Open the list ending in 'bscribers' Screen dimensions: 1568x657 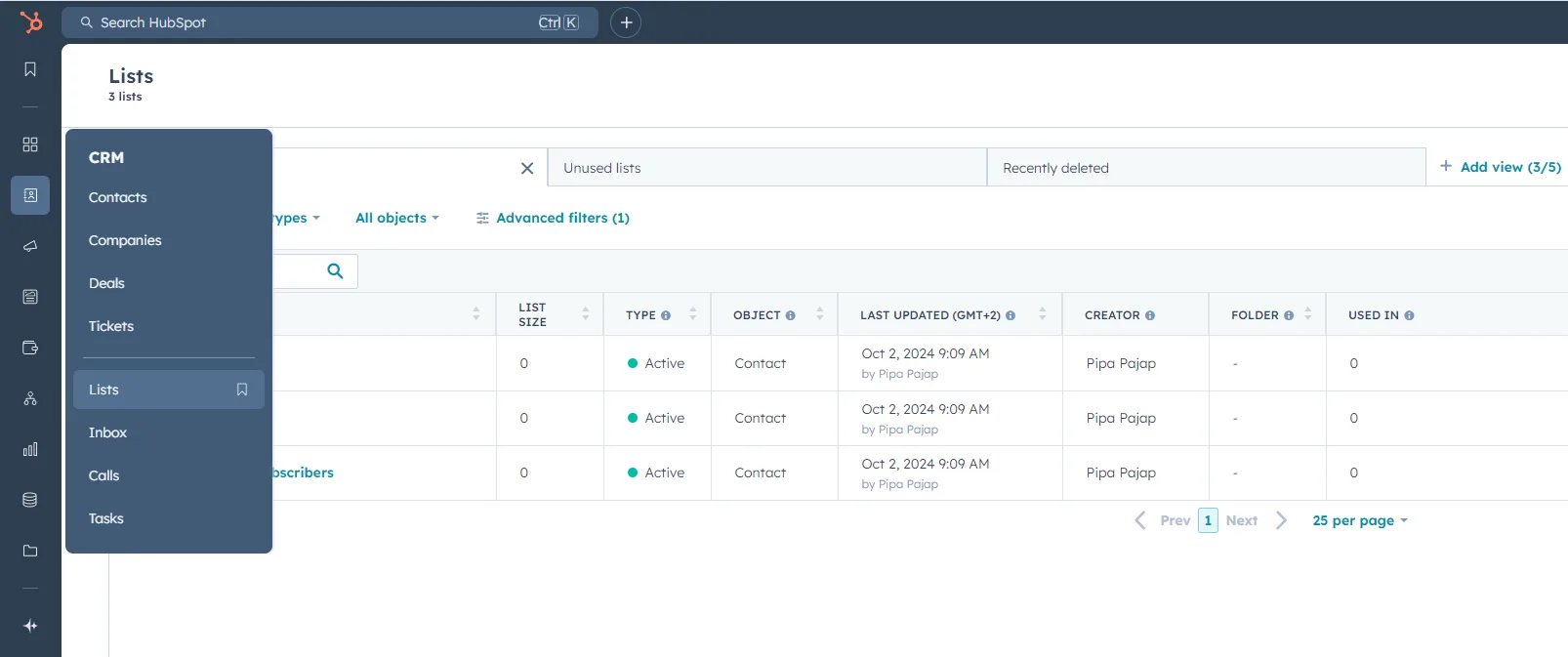(304, 472)
